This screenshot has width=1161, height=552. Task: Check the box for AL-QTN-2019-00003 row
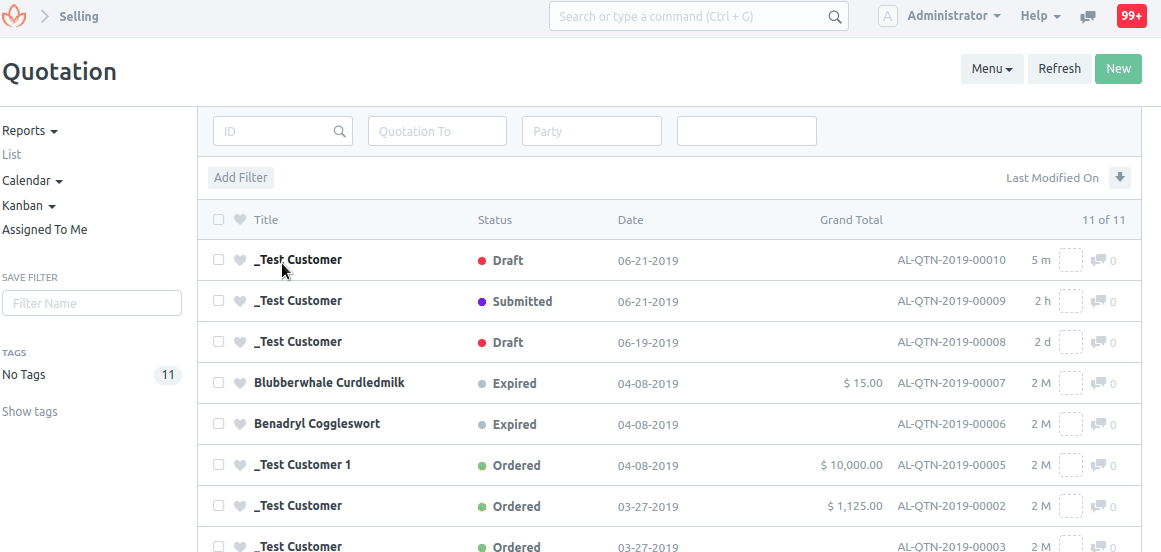[218, 546]
